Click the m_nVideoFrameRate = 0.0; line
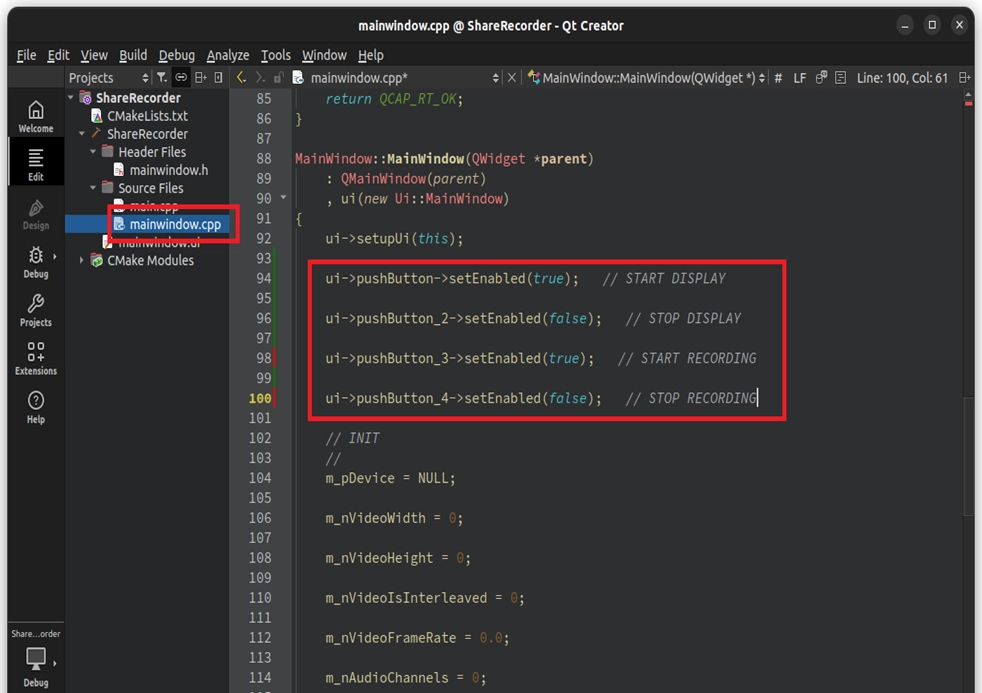This screenshot has width=982, height=693. coord(417,637)
